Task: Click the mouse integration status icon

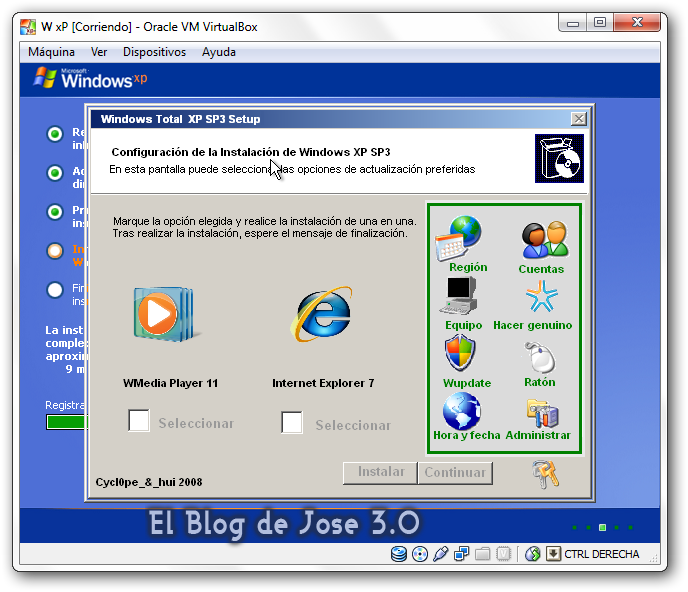Action: [533, 554]
